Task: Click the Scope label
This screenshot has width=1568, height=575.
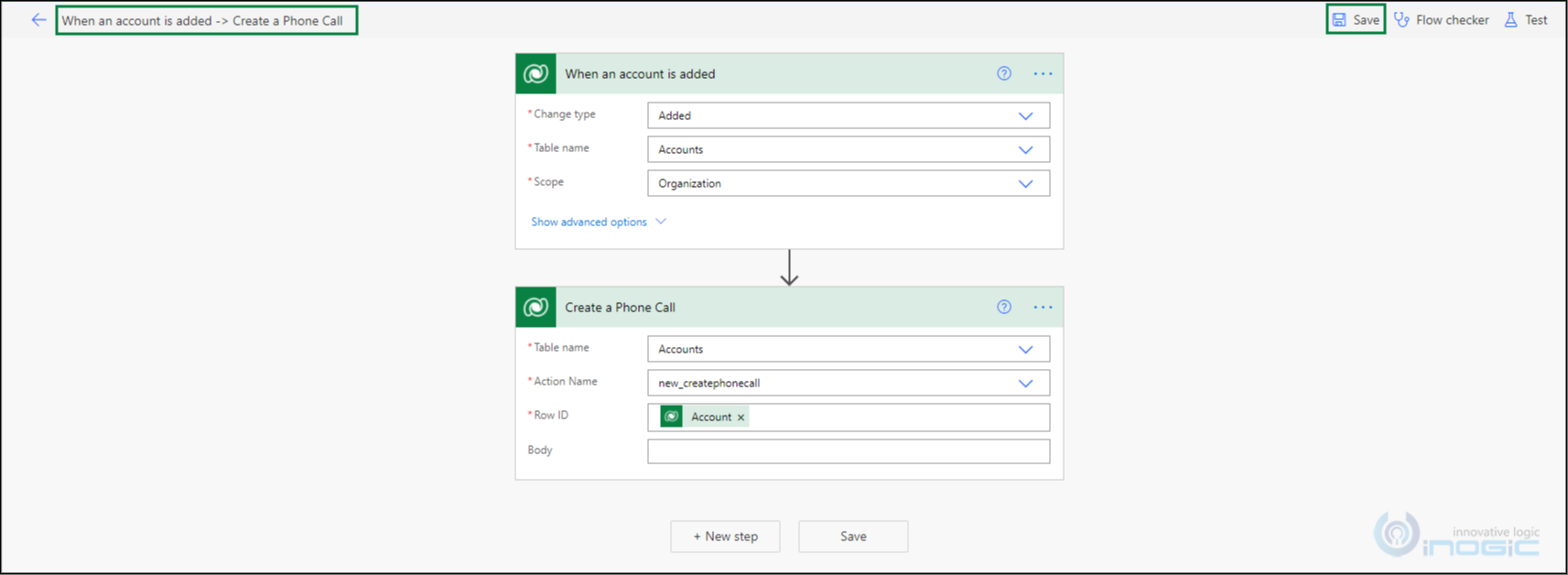Action: click(x=546, y=181)
